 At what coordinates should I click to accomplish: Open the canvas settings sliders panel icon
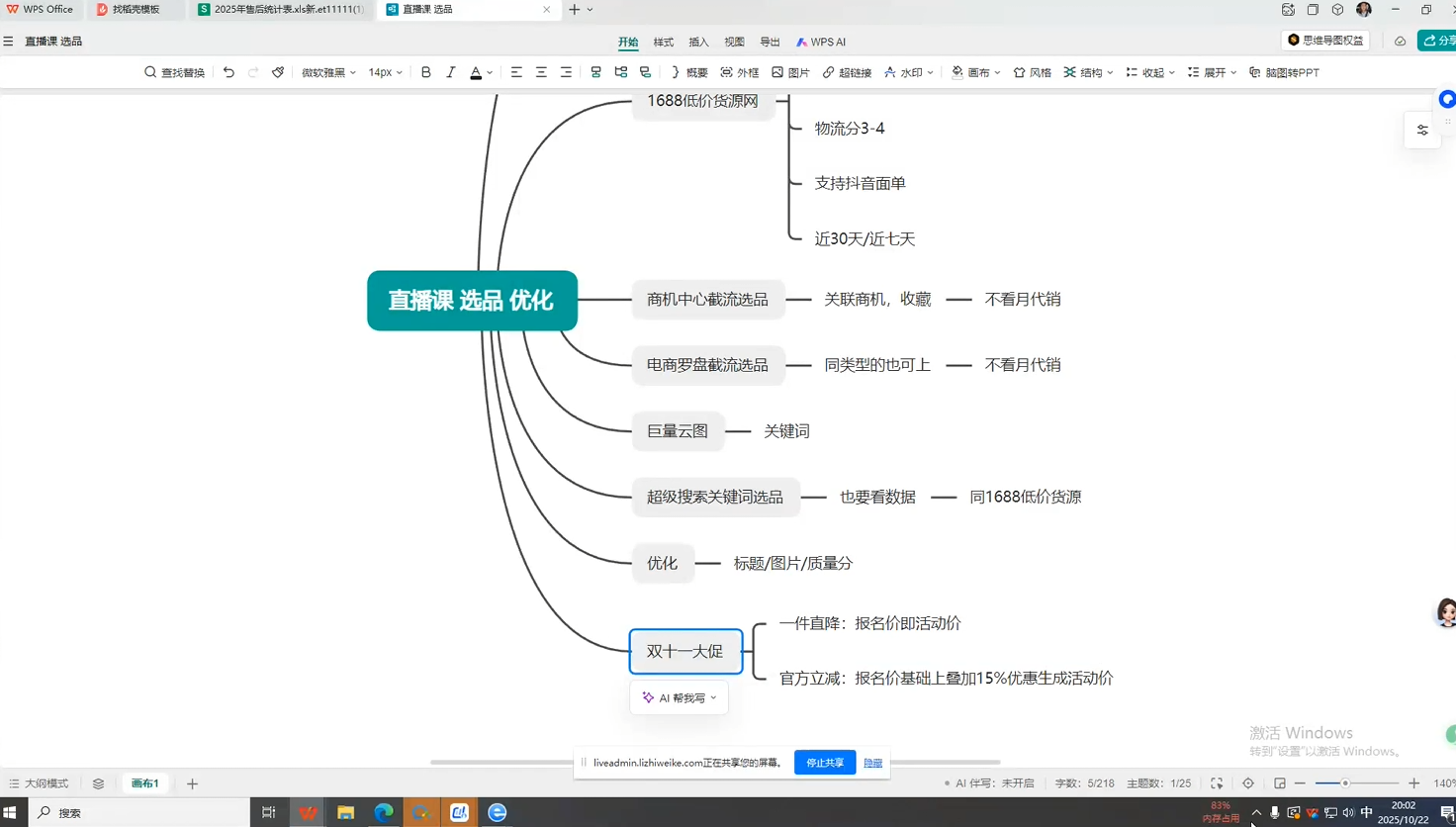[x=1422, y=130]
